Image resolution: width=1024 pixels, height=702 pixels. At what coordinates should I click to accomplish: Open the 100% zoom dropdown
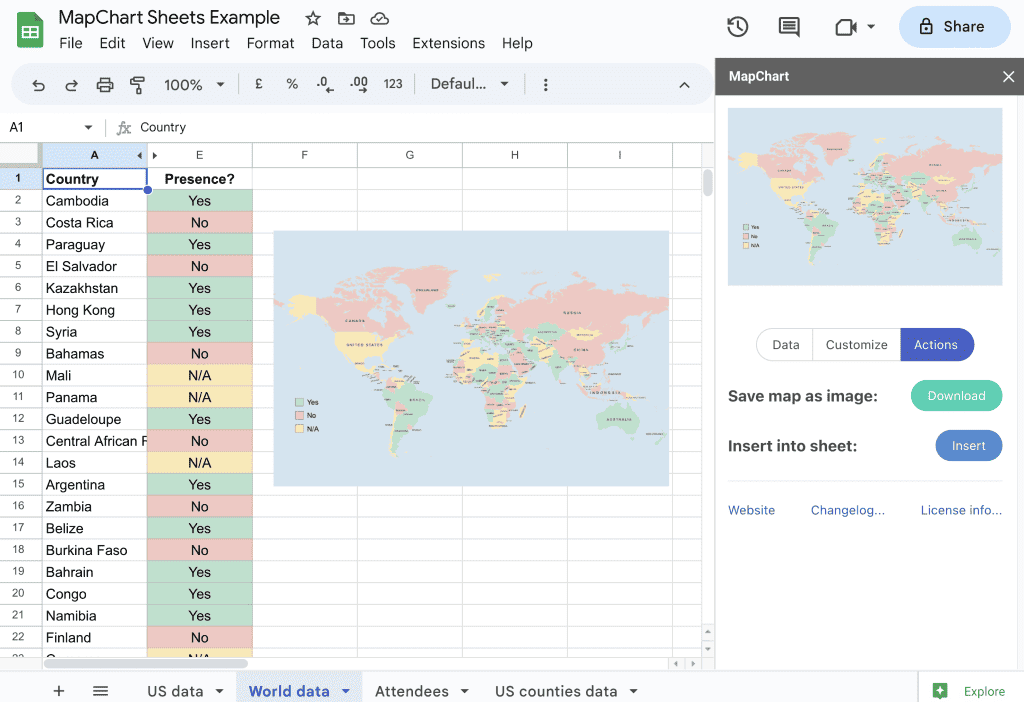pyautogui.click(x=194, y=85)
